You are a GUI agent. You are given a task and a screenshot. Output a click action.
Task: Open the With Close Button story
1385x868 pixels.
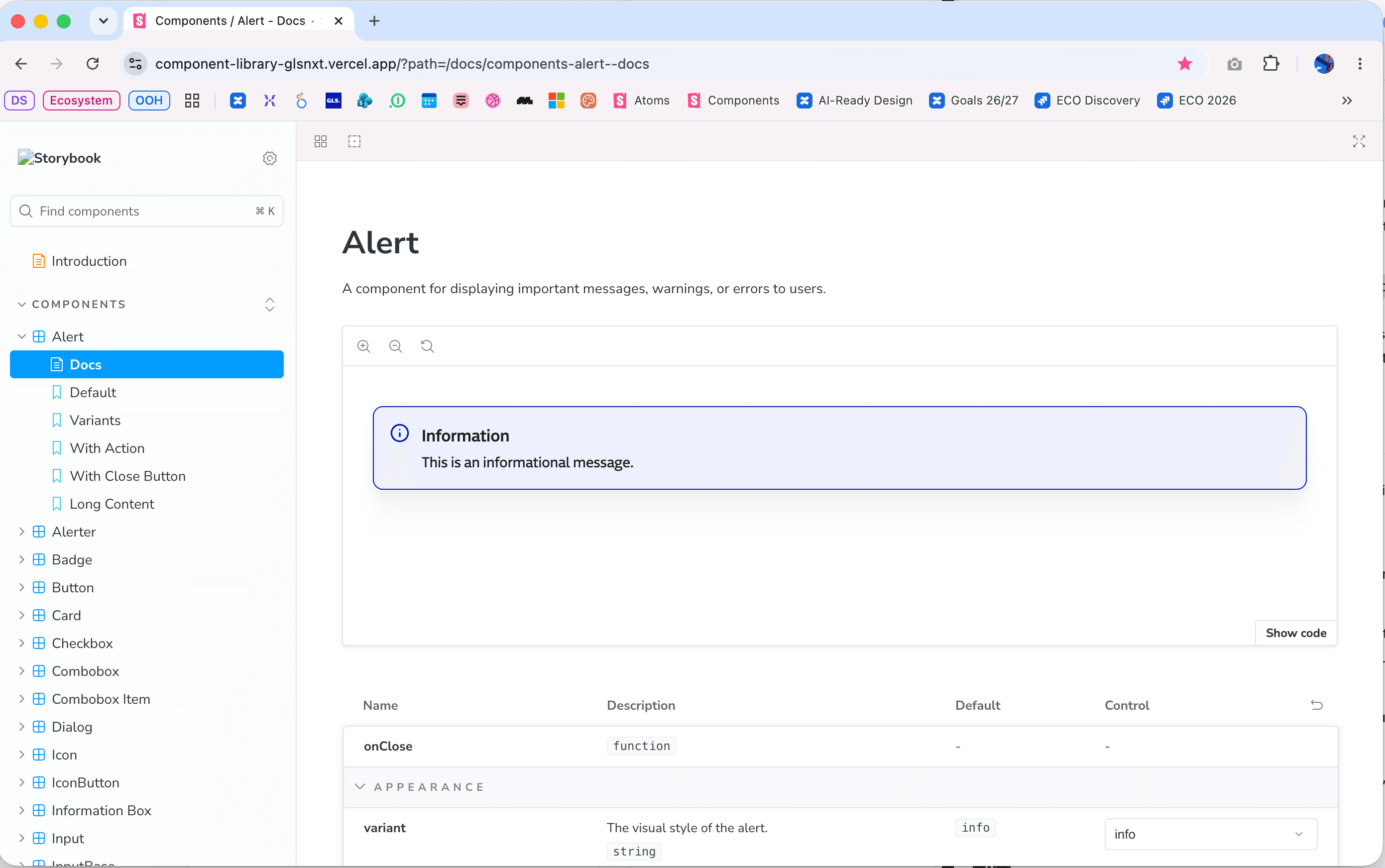(127, 476)
